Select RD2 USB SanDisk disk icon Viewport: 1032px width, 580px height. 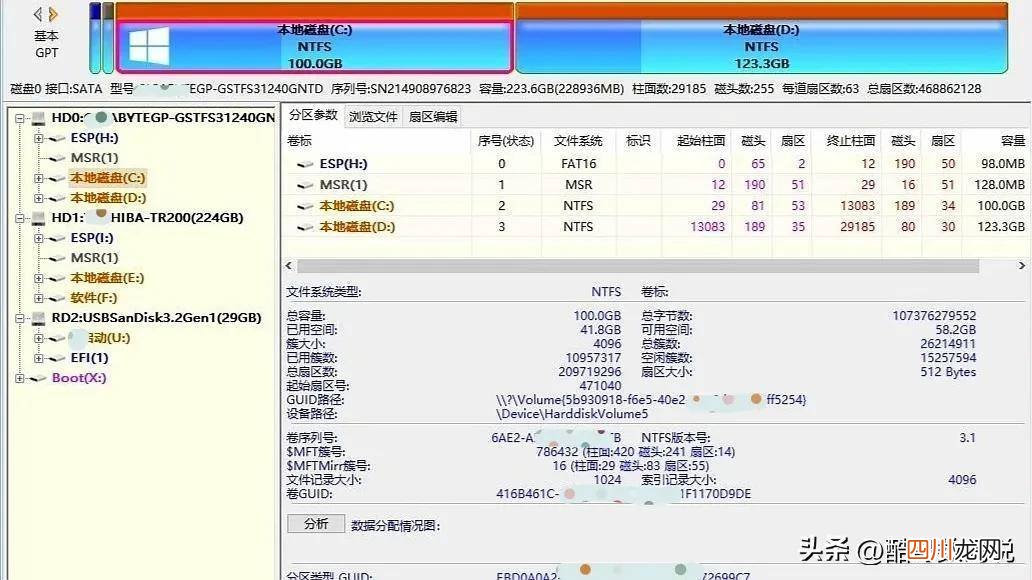38,318
